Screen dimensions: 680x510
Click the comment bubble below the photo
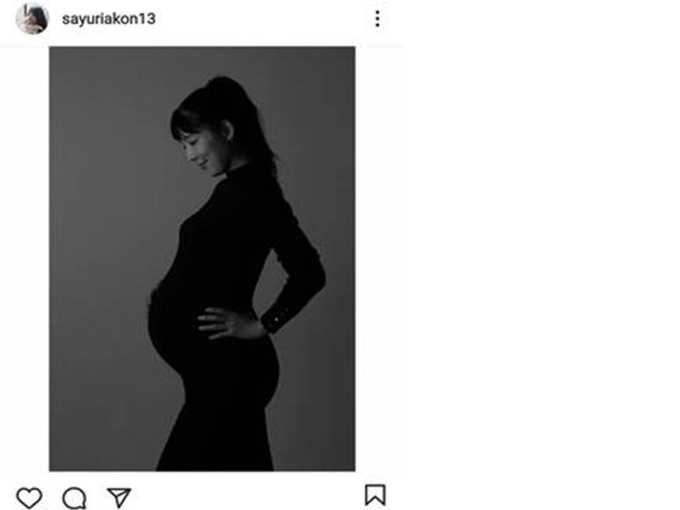coord(74,498)
